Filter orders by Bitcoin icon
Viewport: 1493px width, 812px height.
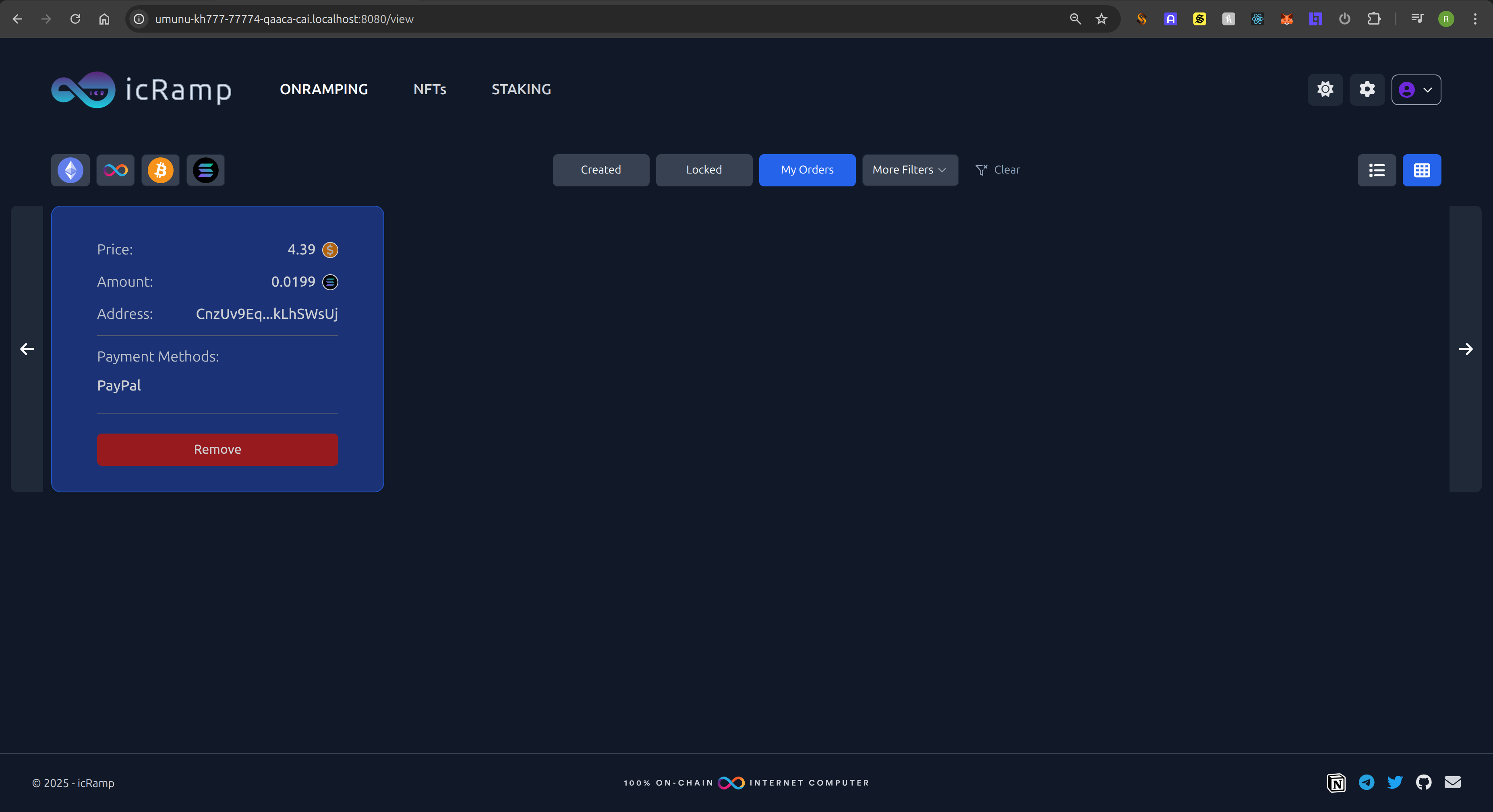[161, 170]
